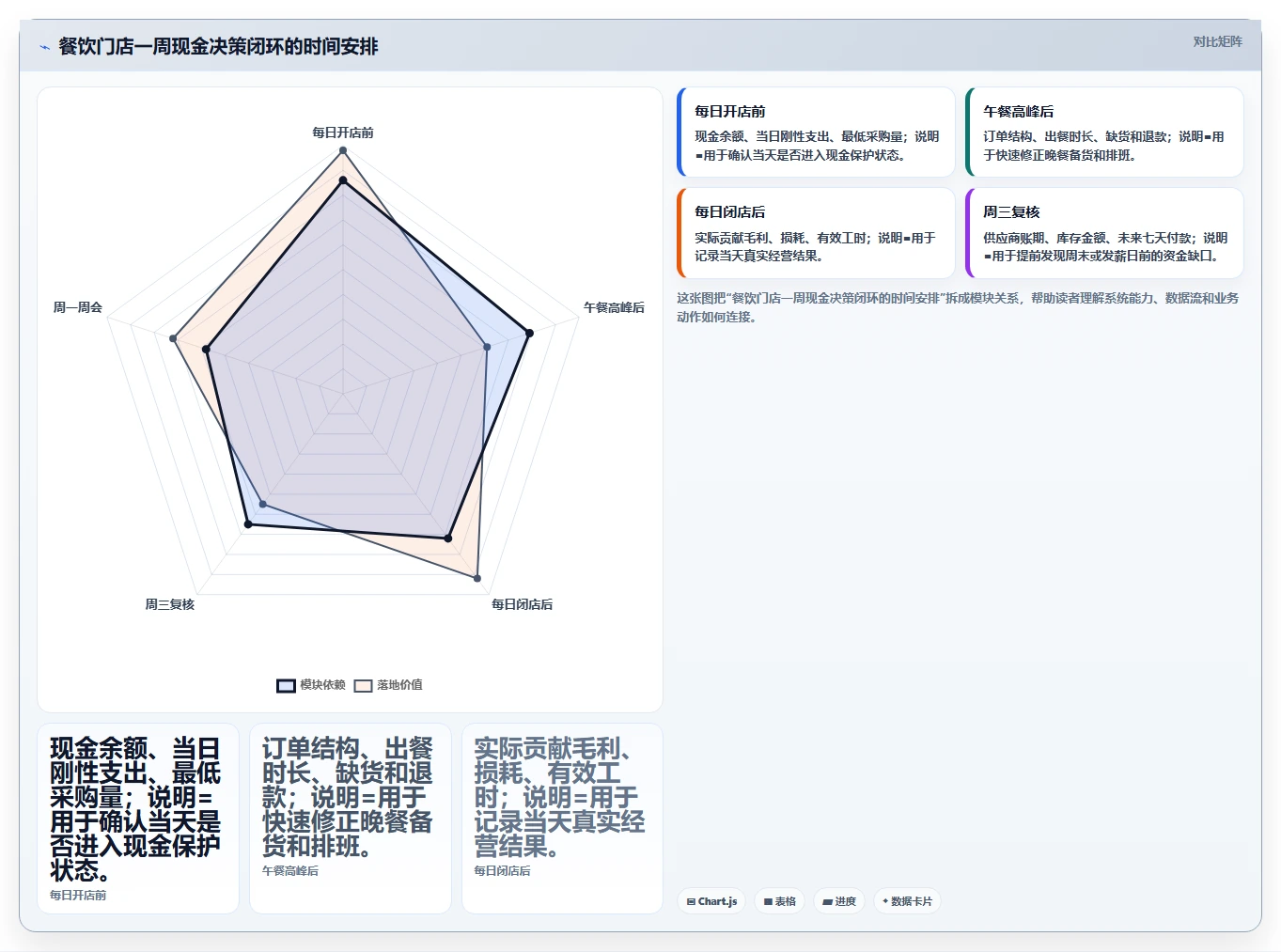Click the 每日开店前 radar axis label
Viewport: 1281px width, 952px height.
[343, 133]
